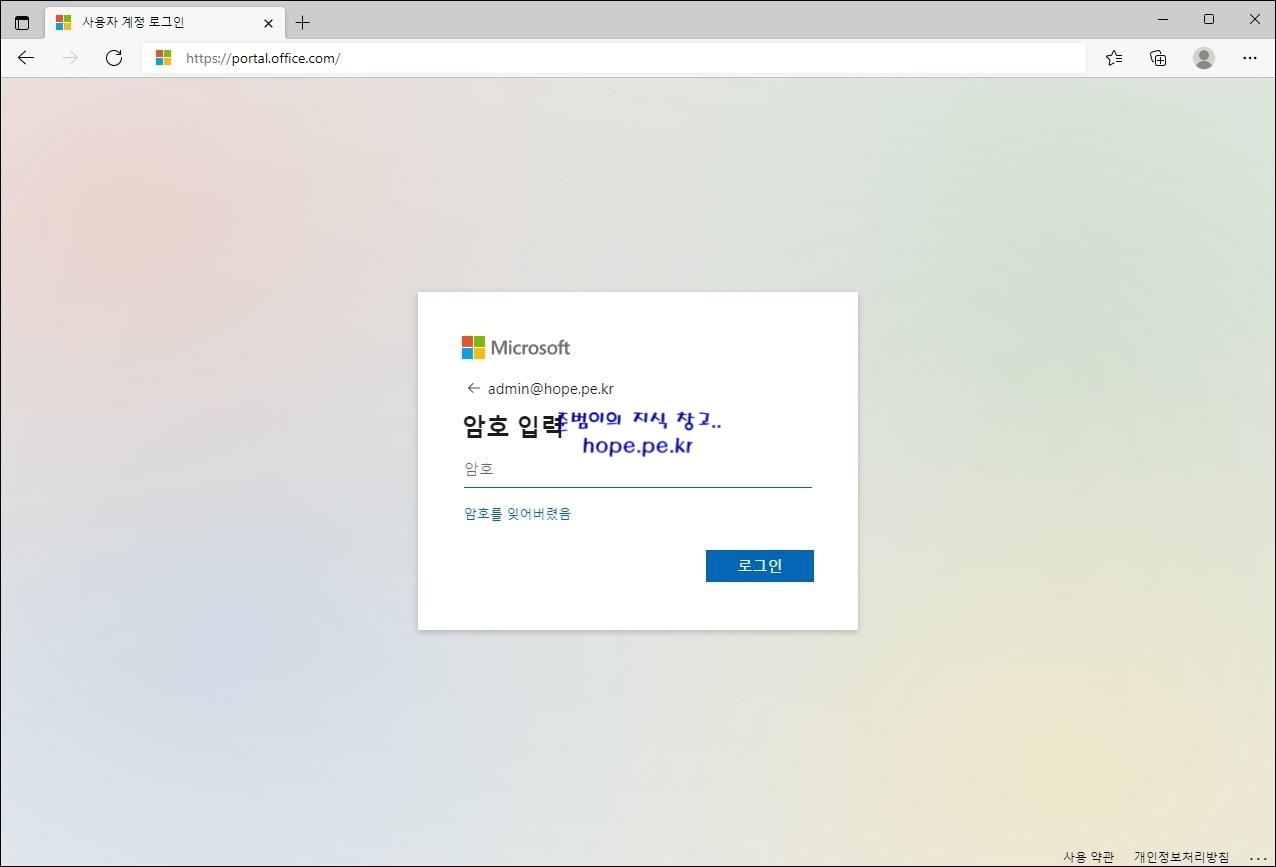Focus the 암호 password field
Image resolution: width=1276 pixels, height=867 pixels.
click(638, 469)
